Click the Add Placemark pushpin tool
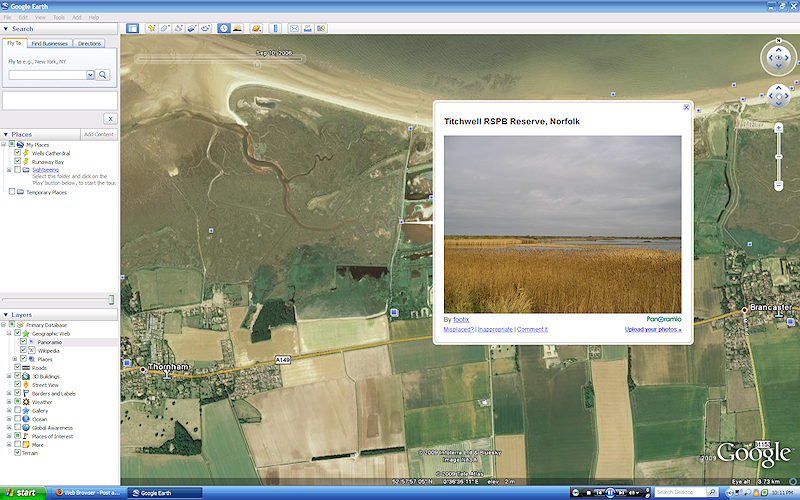This screenshot has width=800, height=500. [x=152, y=29]
